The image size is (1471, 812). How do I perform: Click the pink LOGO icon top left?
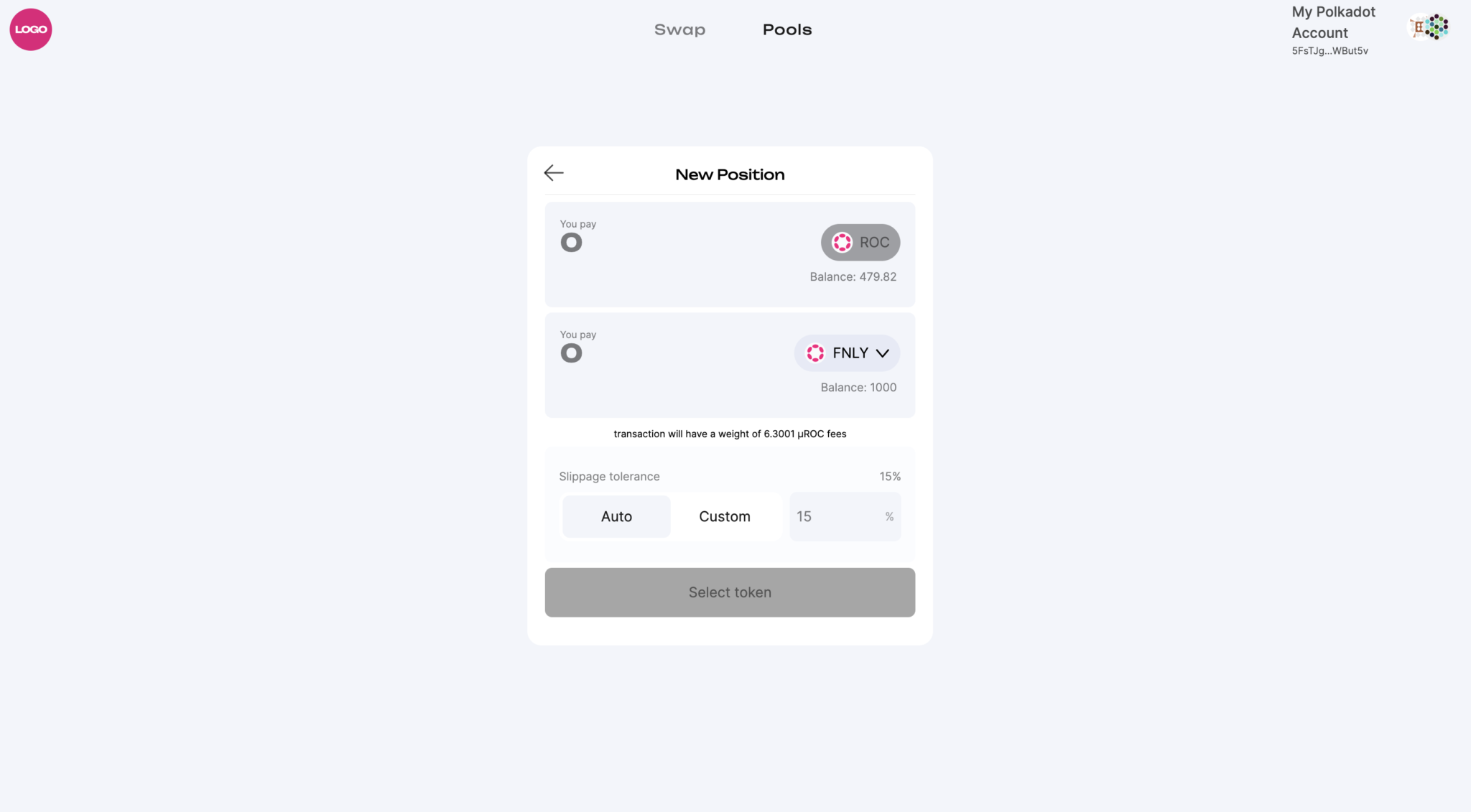pos(30,29)
